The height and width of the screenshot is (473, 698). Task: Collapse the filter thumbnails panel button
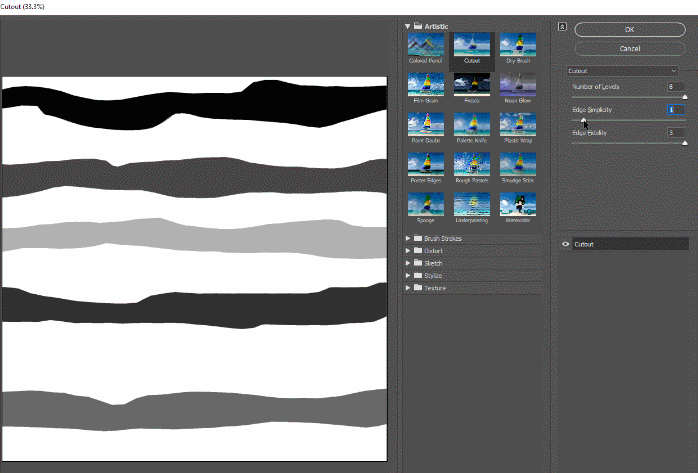(x=562, y=28)
